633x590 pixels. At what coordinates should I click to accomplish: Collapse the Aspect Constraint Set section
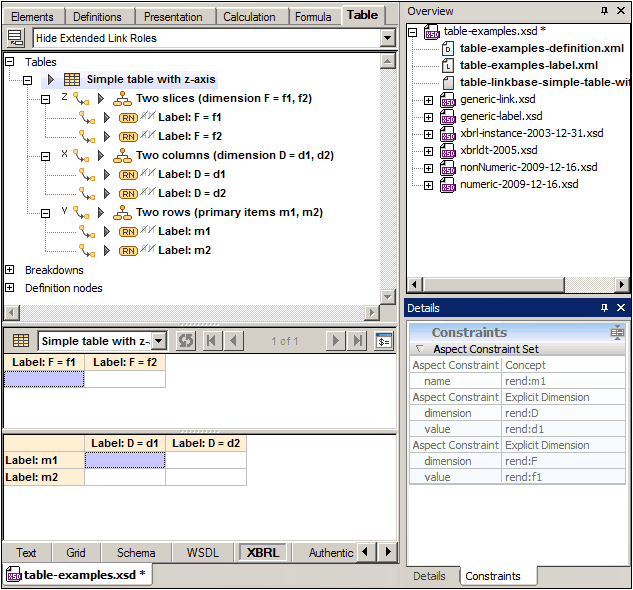[x=419, y=349]
